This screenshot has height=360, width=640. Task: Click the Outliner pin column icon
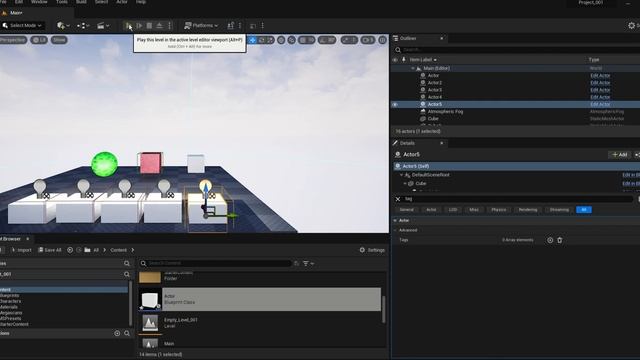404,60
